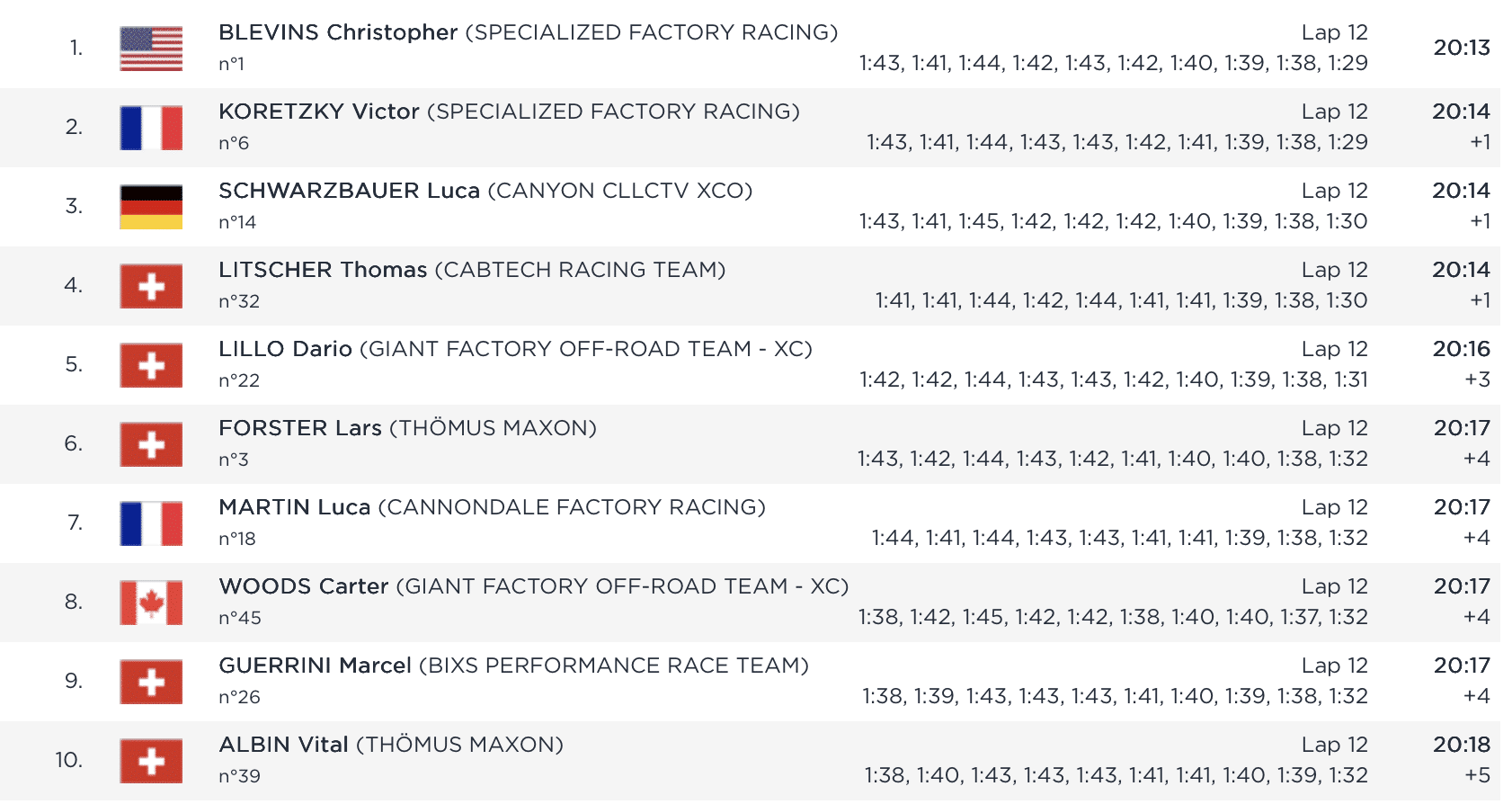
Task: Click the WOODS Carter rider name
Action: click(x=303, y=586)
